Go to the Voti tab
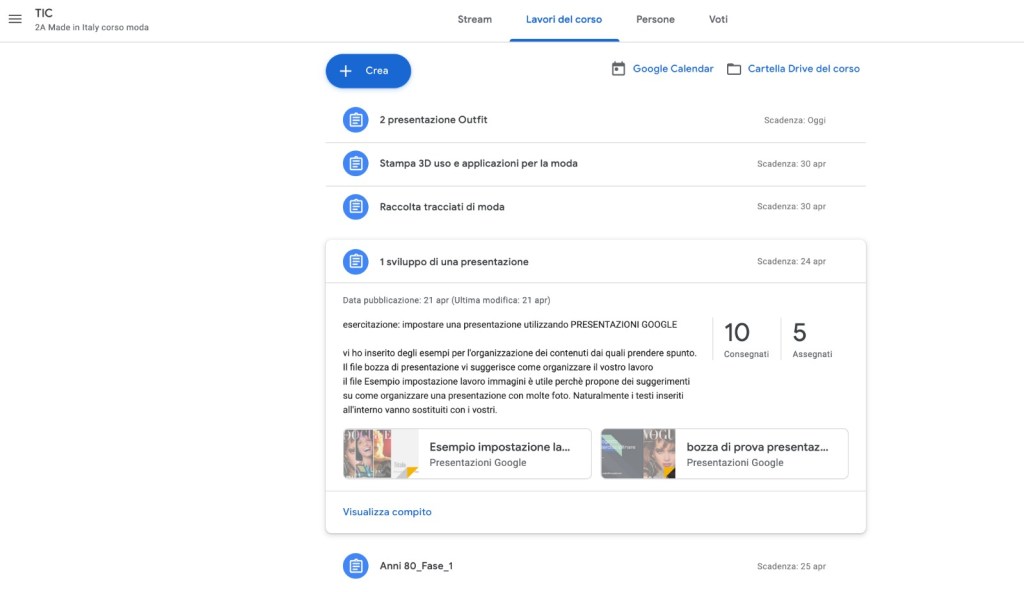 [718, 20]
